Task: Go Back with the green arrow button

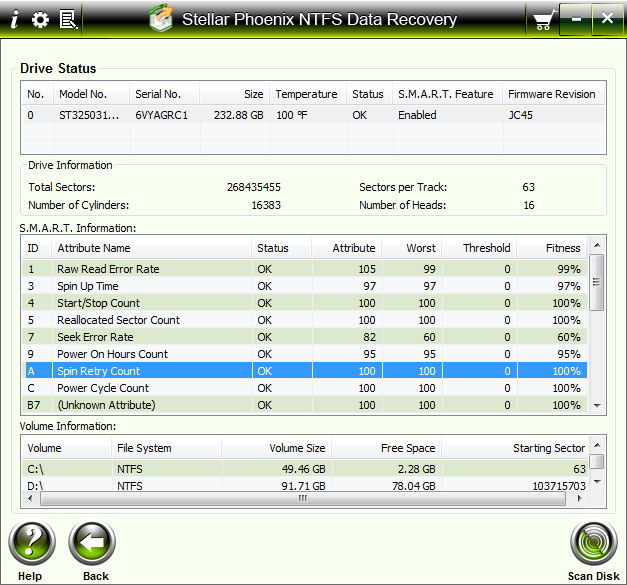Action: (x=92, y=543)
